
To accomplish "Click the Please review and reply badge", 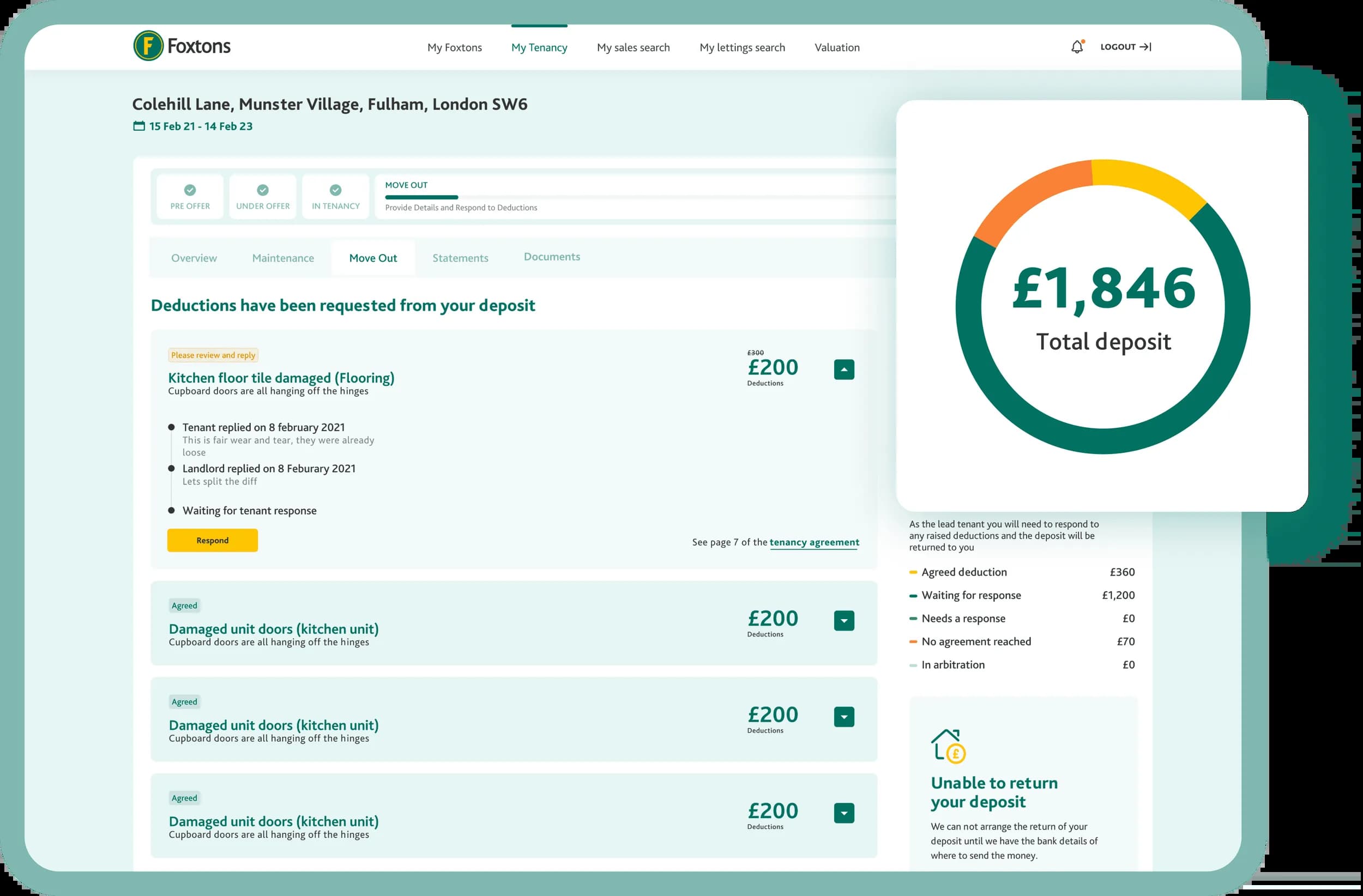I will 213,355.
